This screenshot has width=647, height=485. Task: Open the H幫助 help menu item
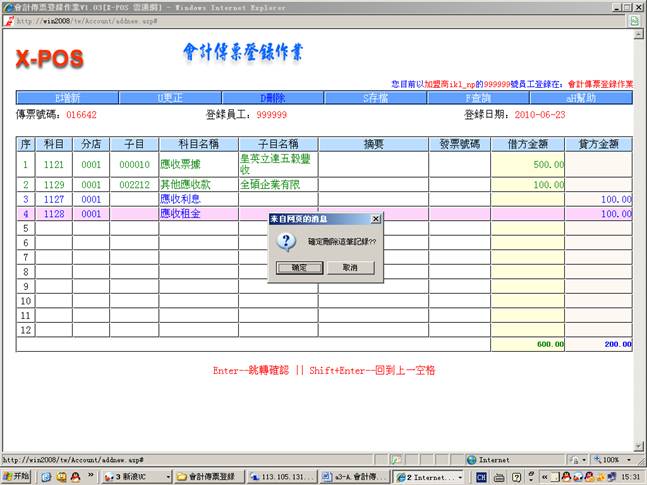pos(582,98)
